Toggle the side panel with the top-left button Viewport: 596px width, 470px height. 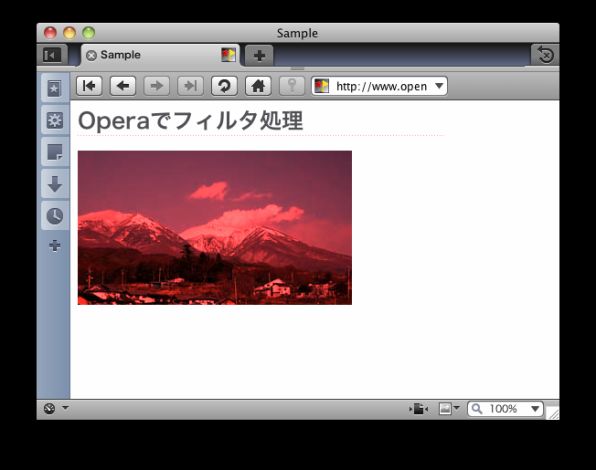tap(52, 55)
